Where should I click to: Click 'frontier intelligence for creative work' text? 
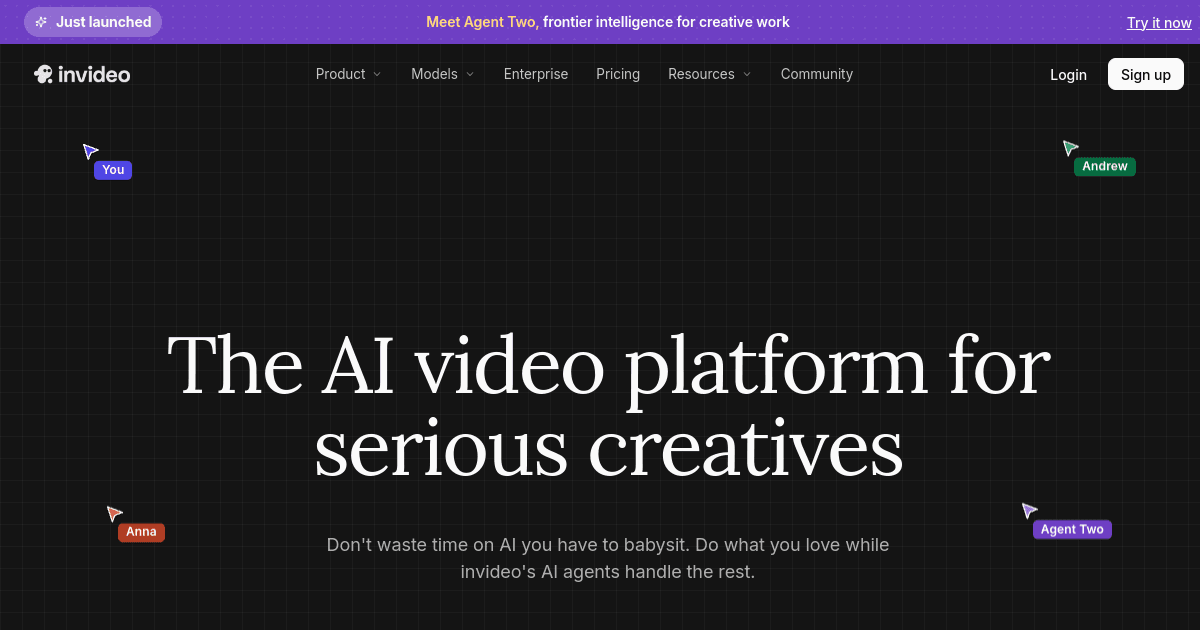point(666,22)
